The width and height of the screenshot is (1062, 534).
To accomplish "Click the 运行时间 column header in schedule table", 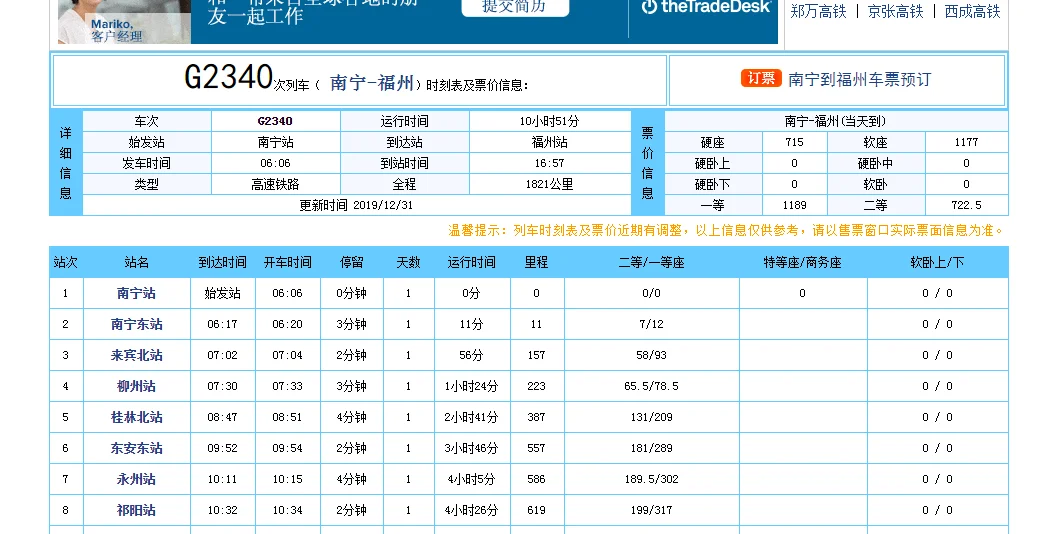I will pyautogui.click(x=471, y=262).
